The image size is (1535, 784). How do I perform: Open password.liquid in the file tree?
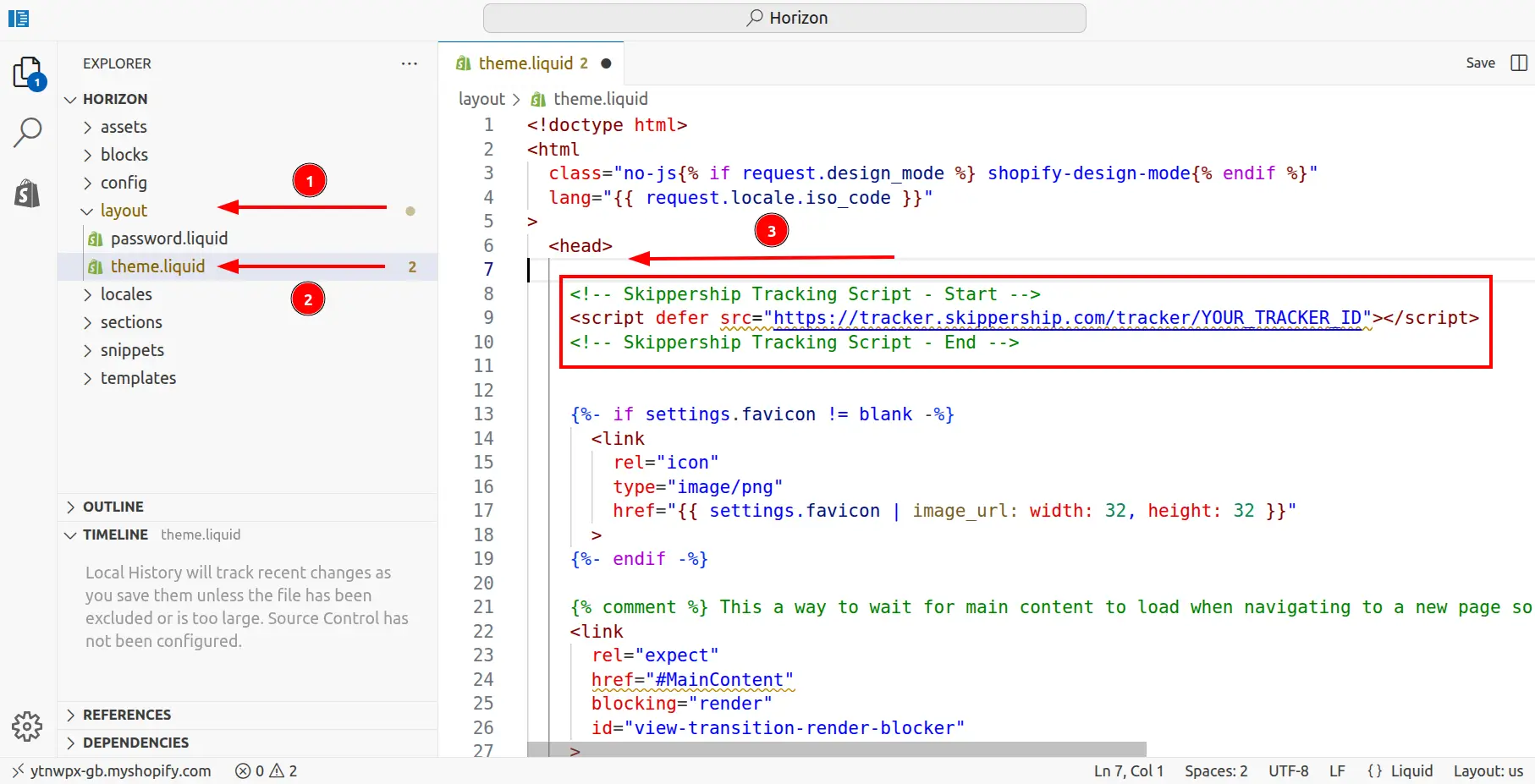169,238
